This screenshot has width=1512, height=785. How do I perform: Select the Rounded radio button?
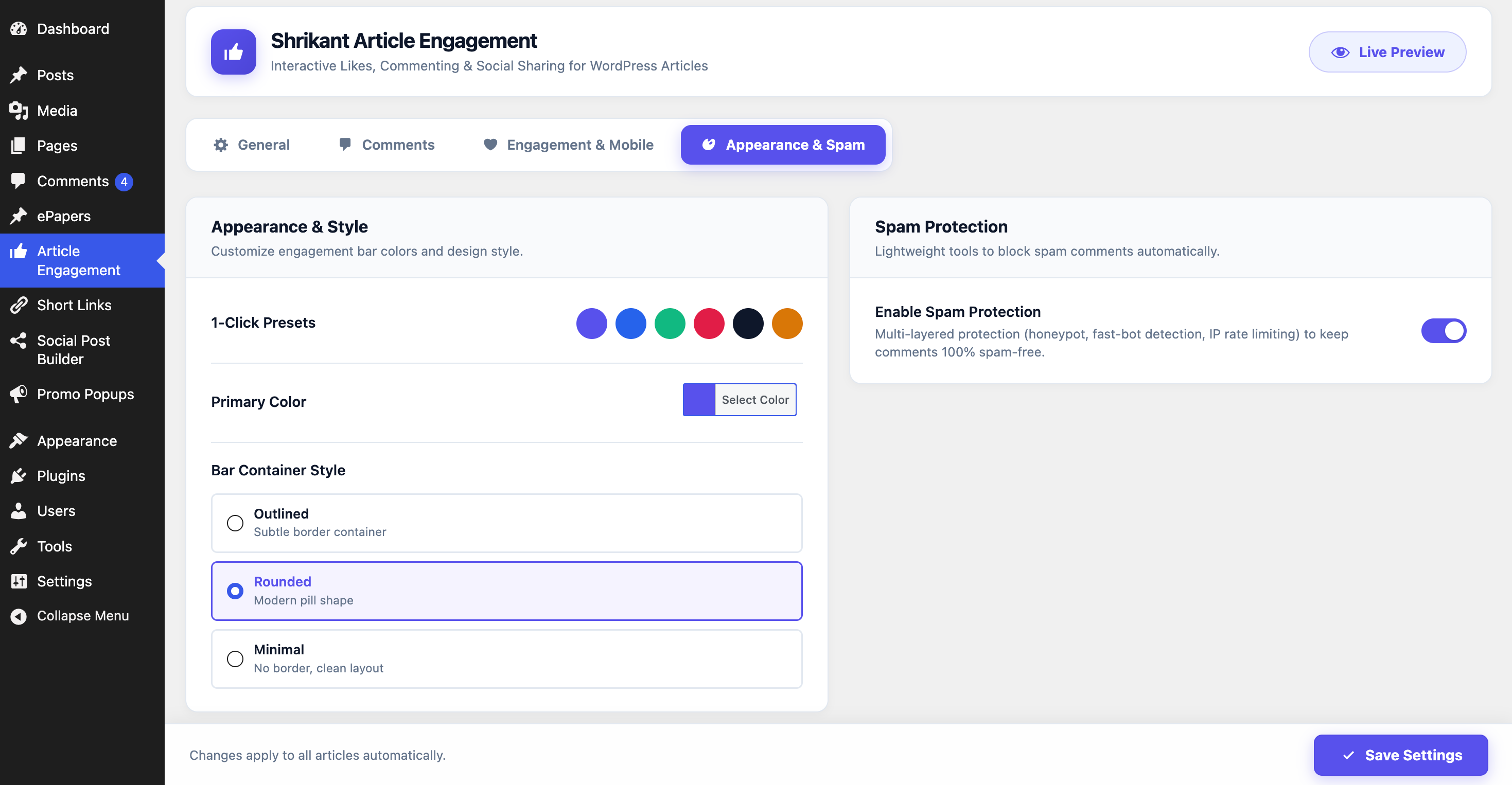point(235,591)
